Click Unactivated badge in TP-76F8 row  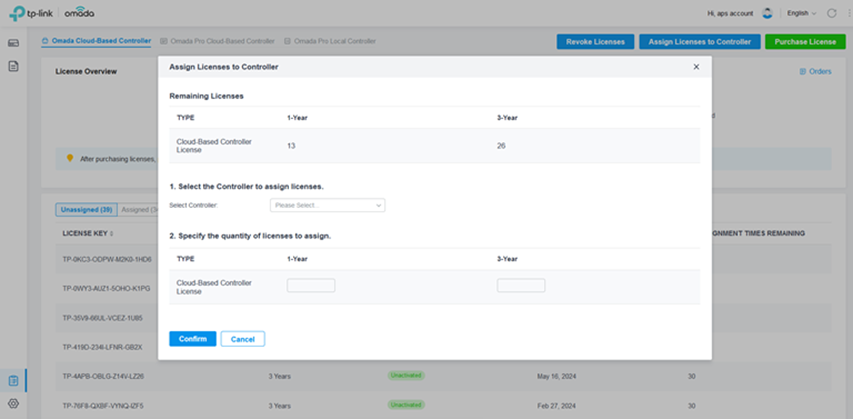[x=406, y=405]
